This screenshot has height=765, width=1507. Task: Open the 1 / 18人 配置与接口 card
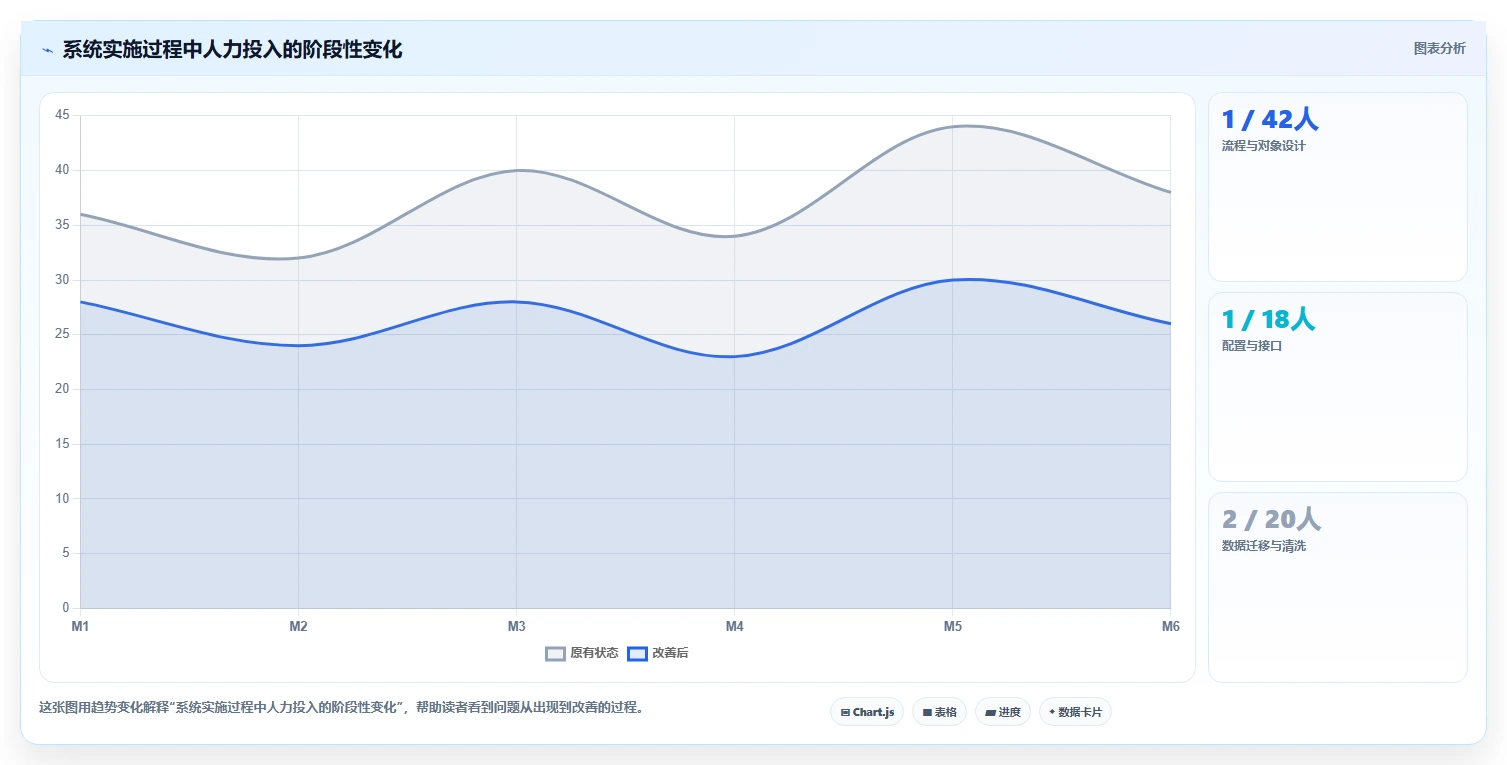1338,387
